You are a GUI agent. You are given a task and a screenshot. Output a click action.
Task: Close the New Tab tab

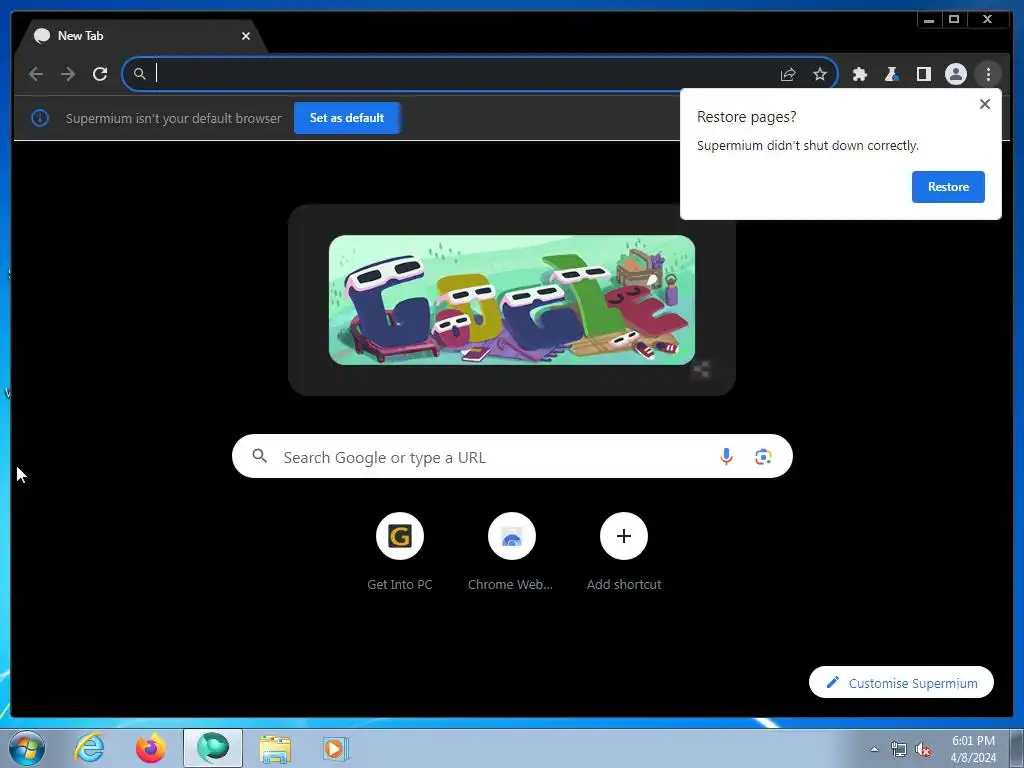click(246, 36)
